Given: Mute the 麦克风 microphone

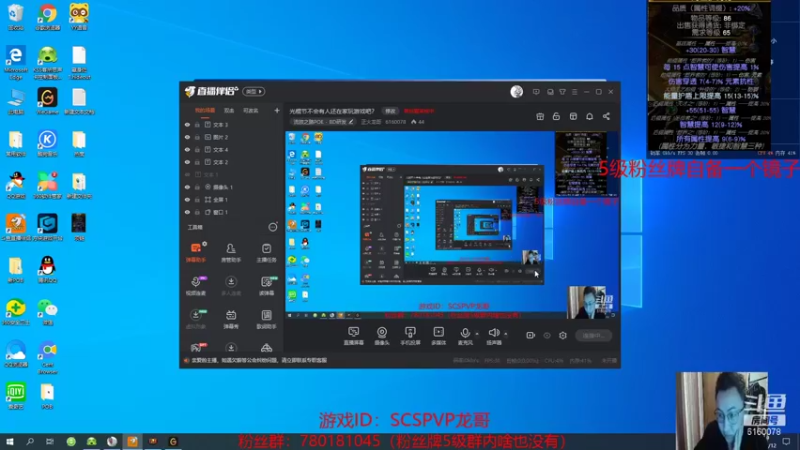Looking at the screenshot, I should (x=465, y=336).
